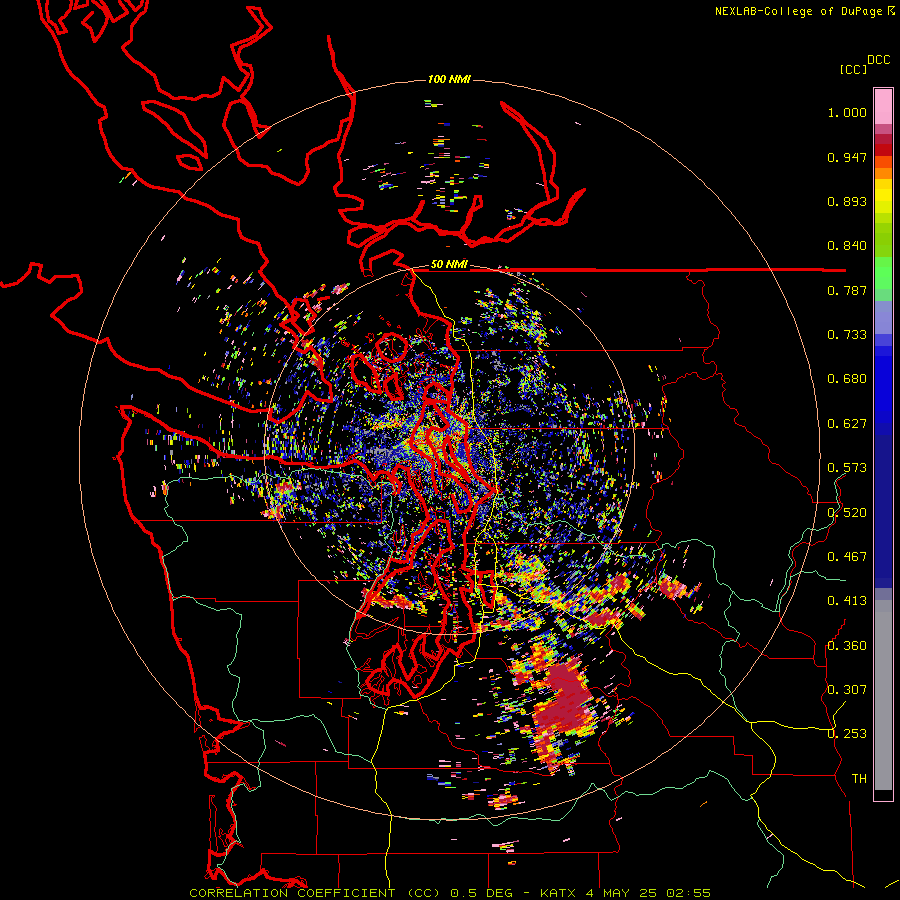Click the 0.733 scale value
This screenshot has height=900, width=900.
click(x=847, y=335)
